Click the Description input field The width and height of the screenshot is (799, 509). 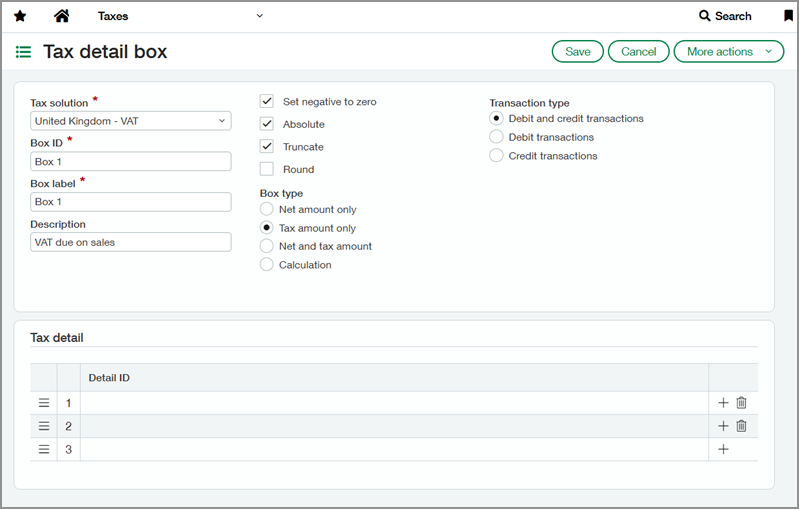130,242
